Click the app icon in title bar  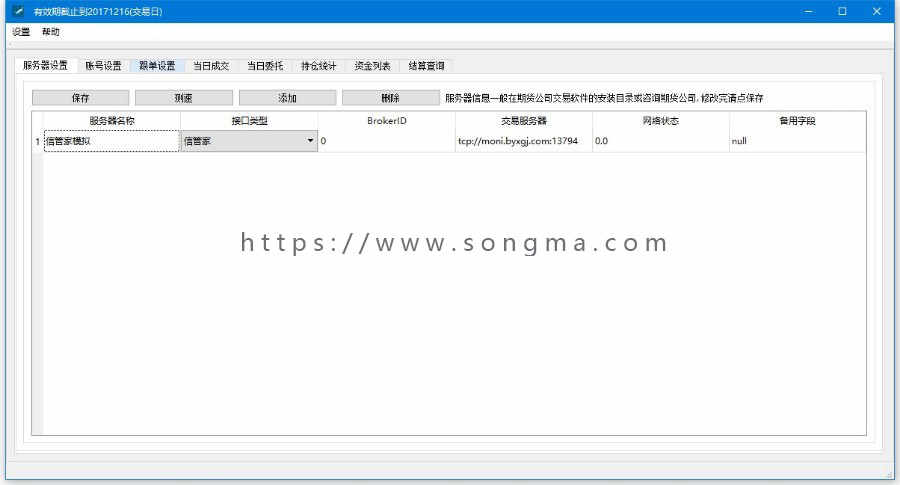coord(19,11)
